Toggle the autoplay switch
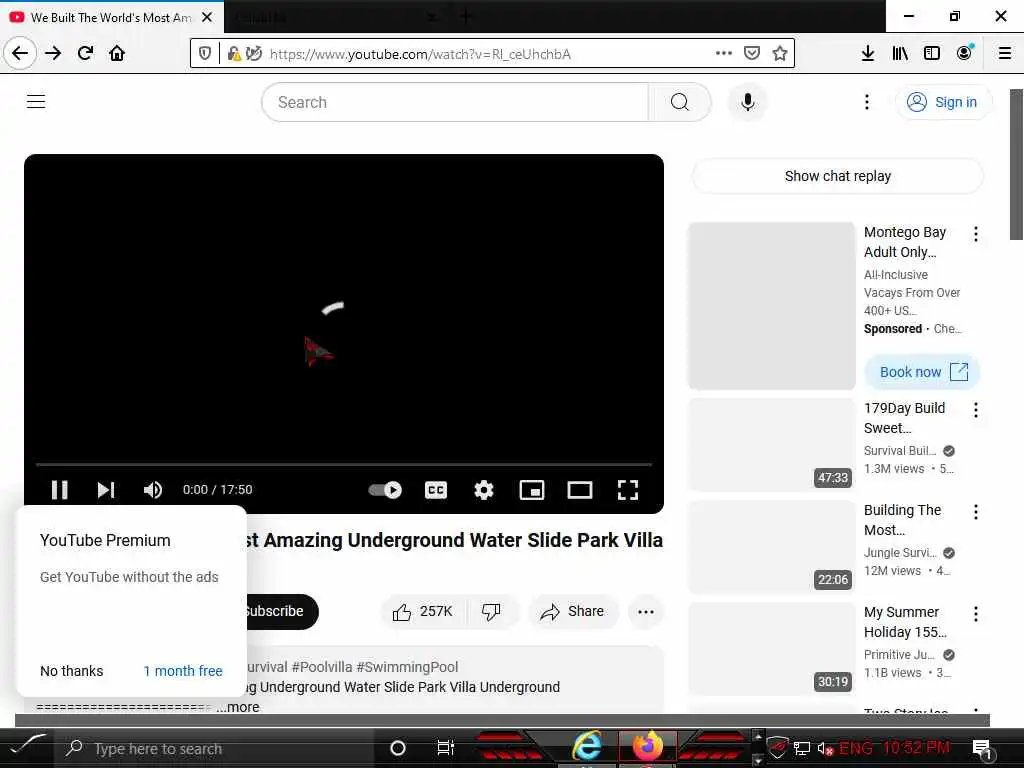1024x768 pixels. [x=385, y=490]
